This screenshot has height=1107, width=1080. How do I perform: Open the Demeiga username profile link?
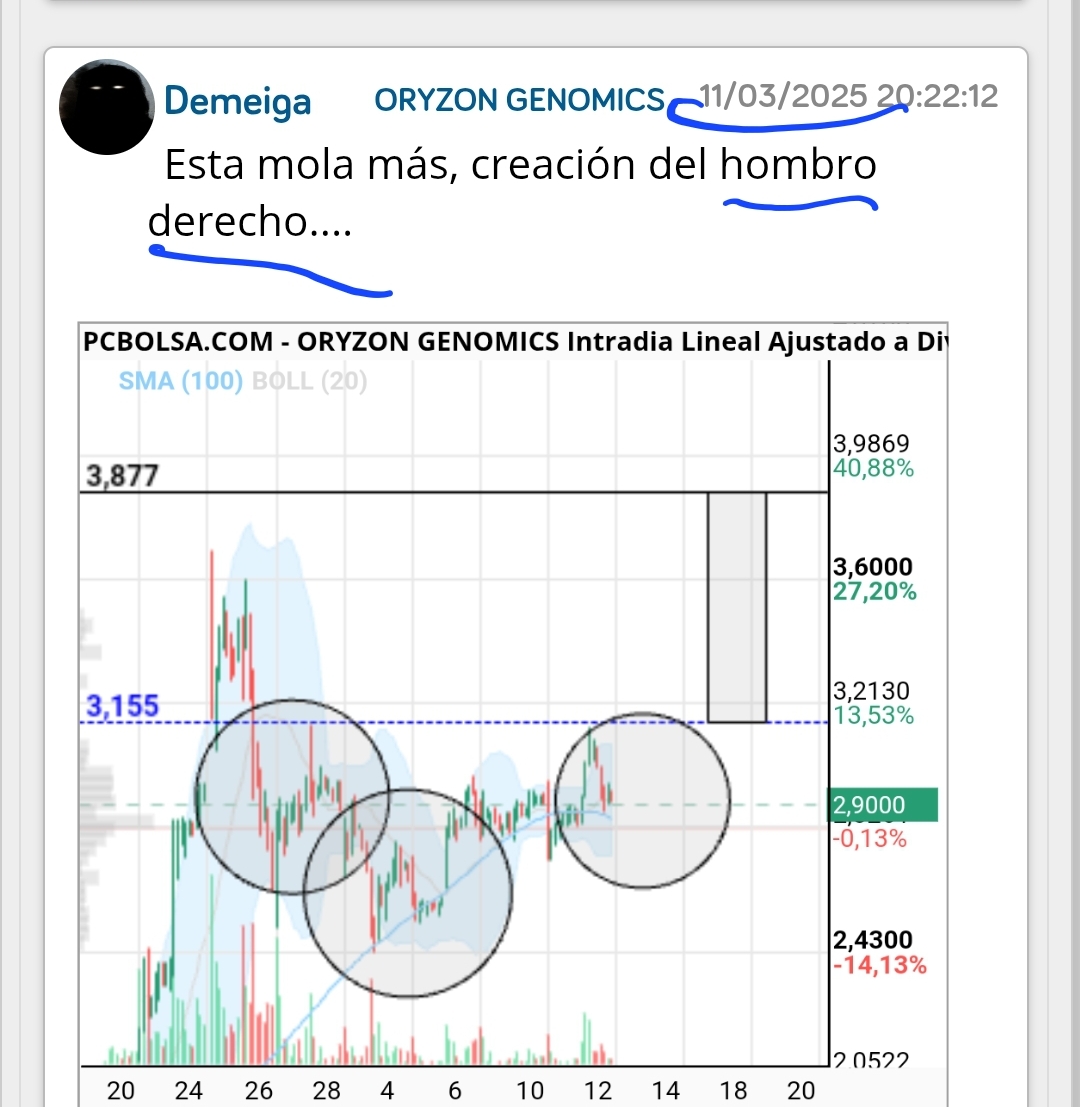pyautogui.click(x=237, y=101)
